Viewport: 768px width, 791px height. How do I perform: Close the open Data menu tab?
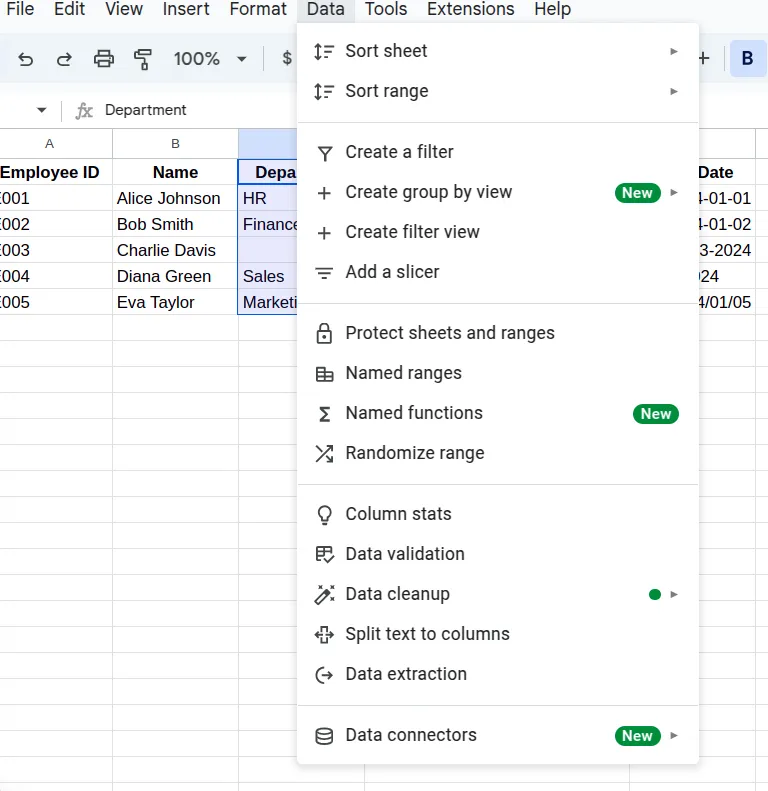[x=326, y=9]
